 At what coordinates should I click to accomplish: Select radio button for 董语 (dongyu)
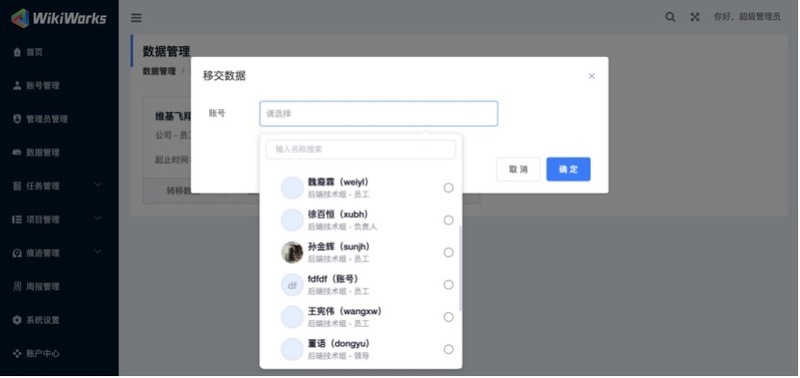click(x=448, y=349)
